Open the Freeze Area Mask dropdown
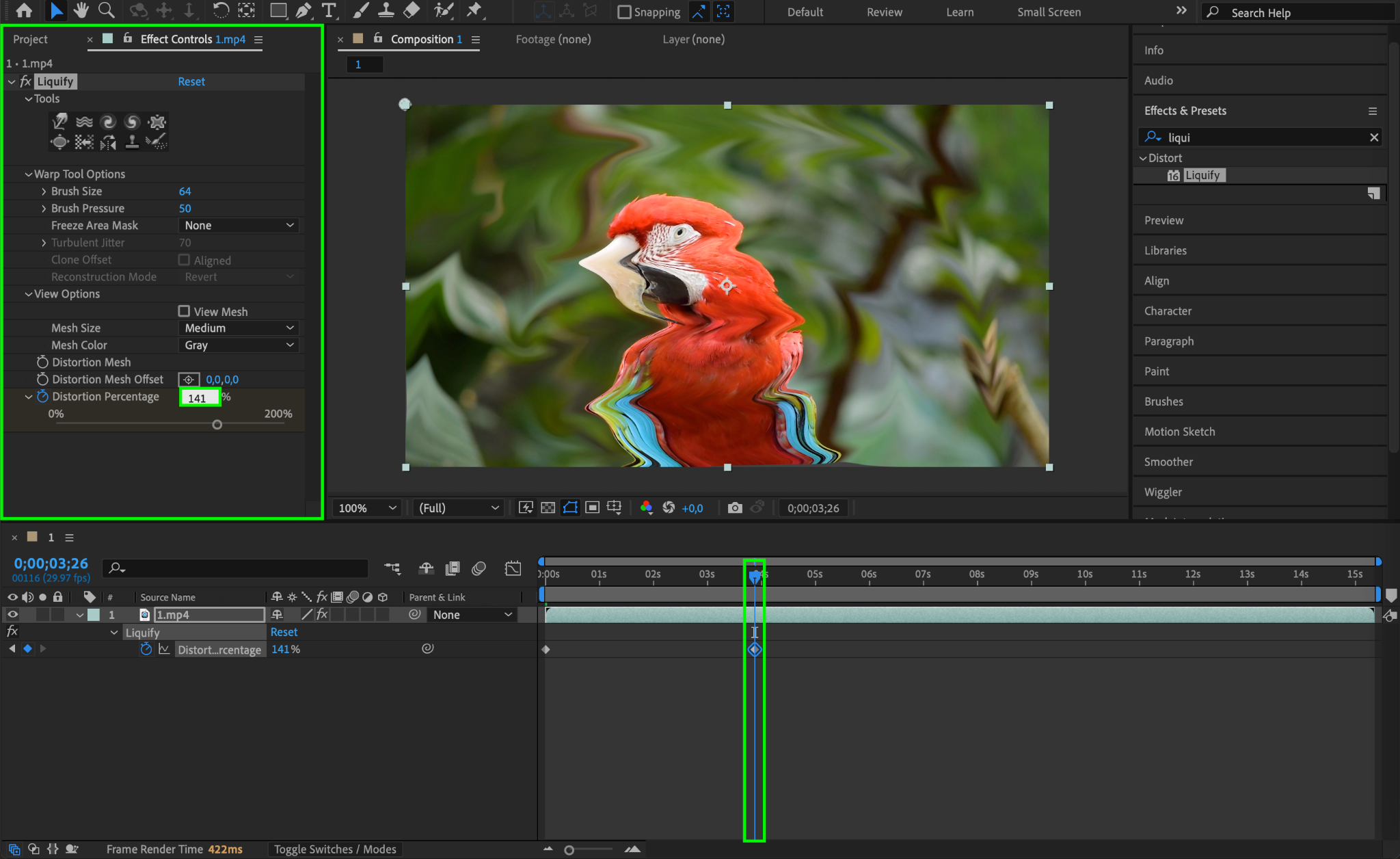Image resolution: width=1400 pixels, height=859 pixels. tap(239, 226)
